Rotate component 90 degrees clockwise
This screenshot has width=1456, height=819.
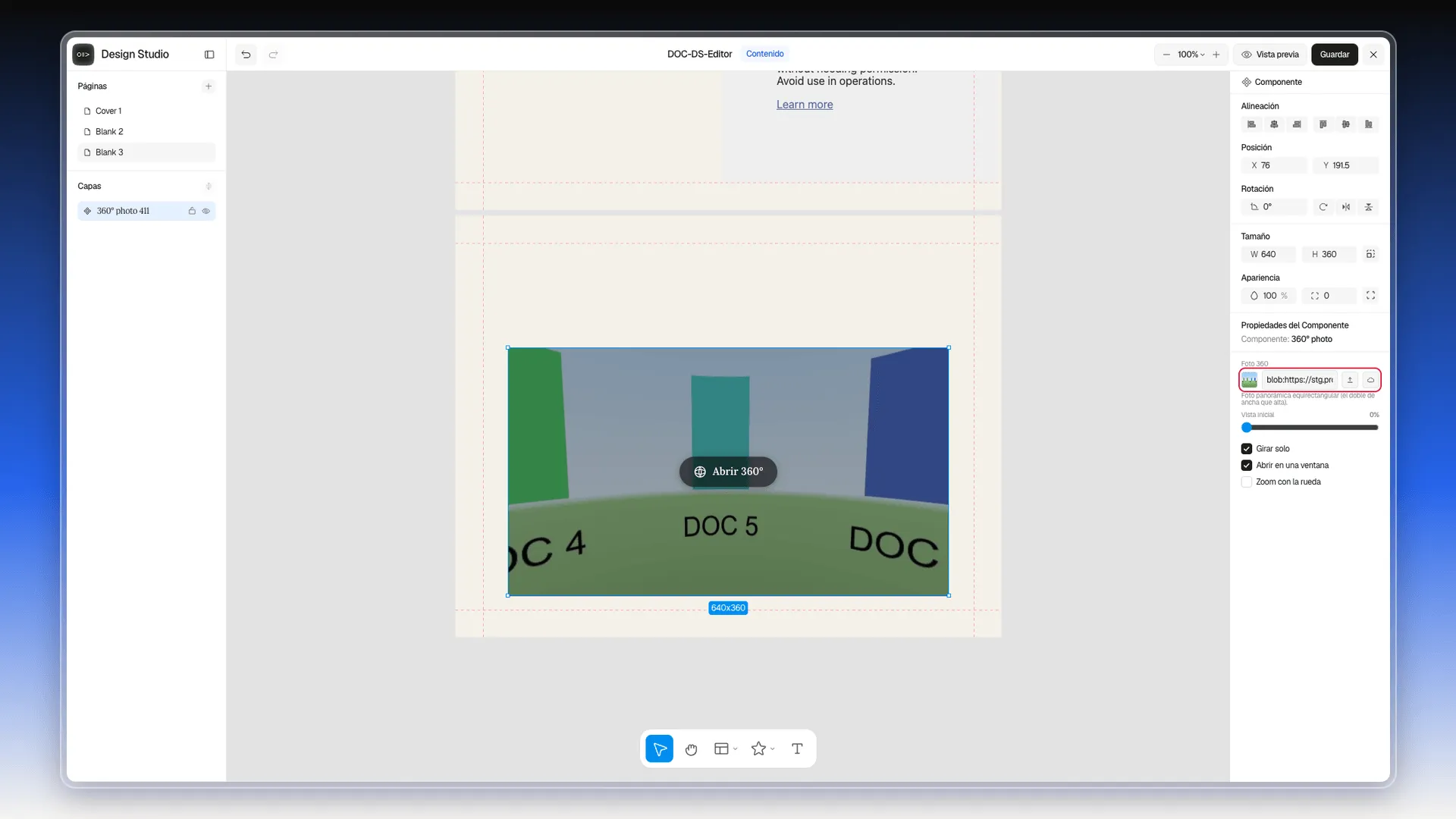(x=1323, y=207)
